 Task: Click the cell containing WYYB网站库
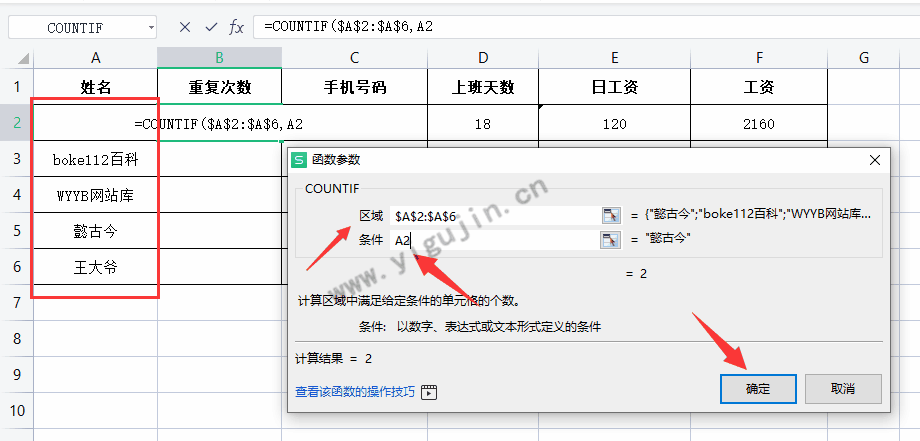click(x=96, y=195)
